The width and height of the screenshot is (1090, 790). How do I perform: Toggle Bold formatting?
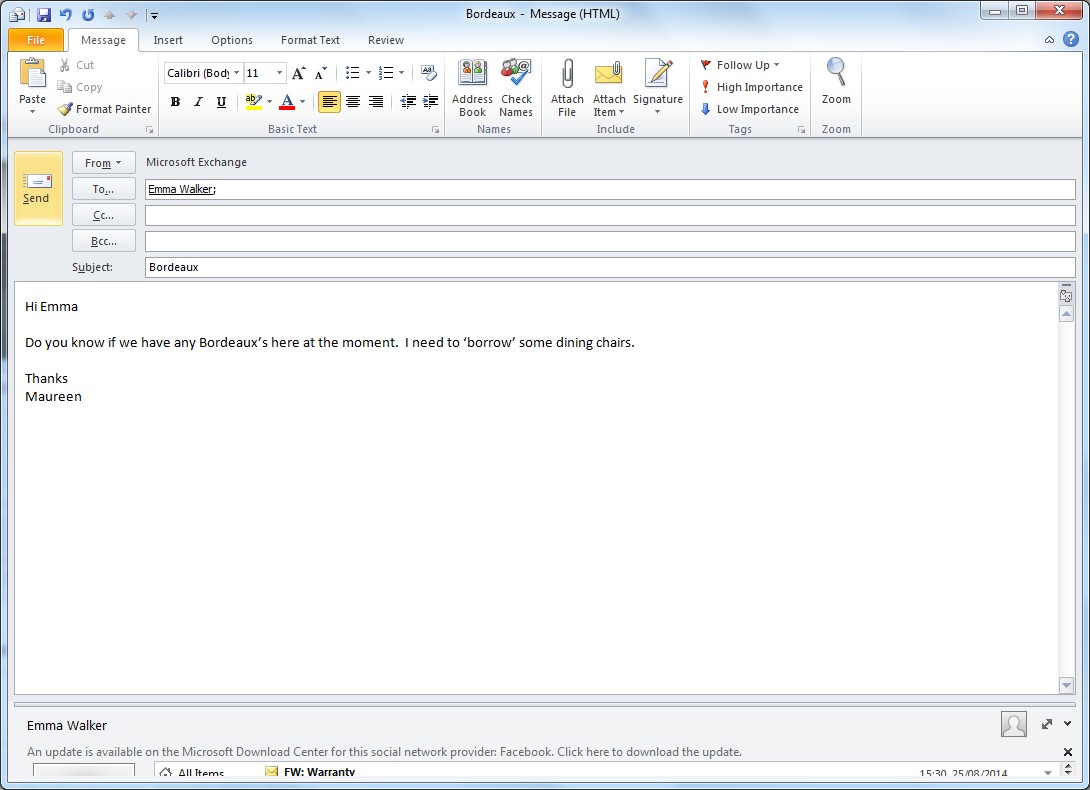tap(175, 102)
